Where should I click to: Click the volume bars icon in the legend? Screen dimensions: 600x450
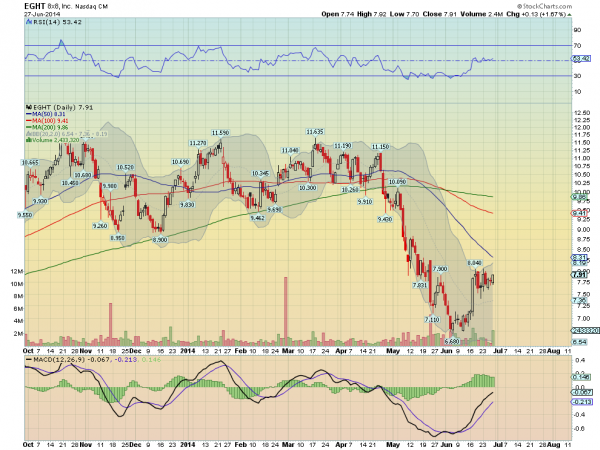click(28, 140)
